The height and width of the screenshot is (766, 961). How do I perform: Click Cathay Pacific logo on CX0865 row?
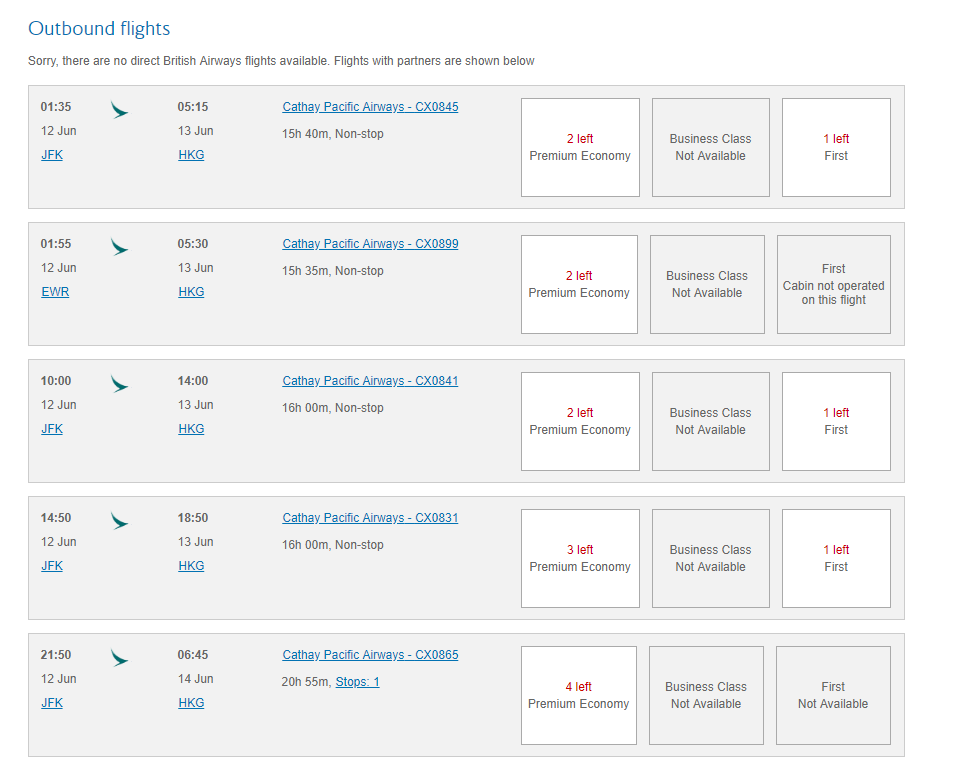(x=119, y=658)
